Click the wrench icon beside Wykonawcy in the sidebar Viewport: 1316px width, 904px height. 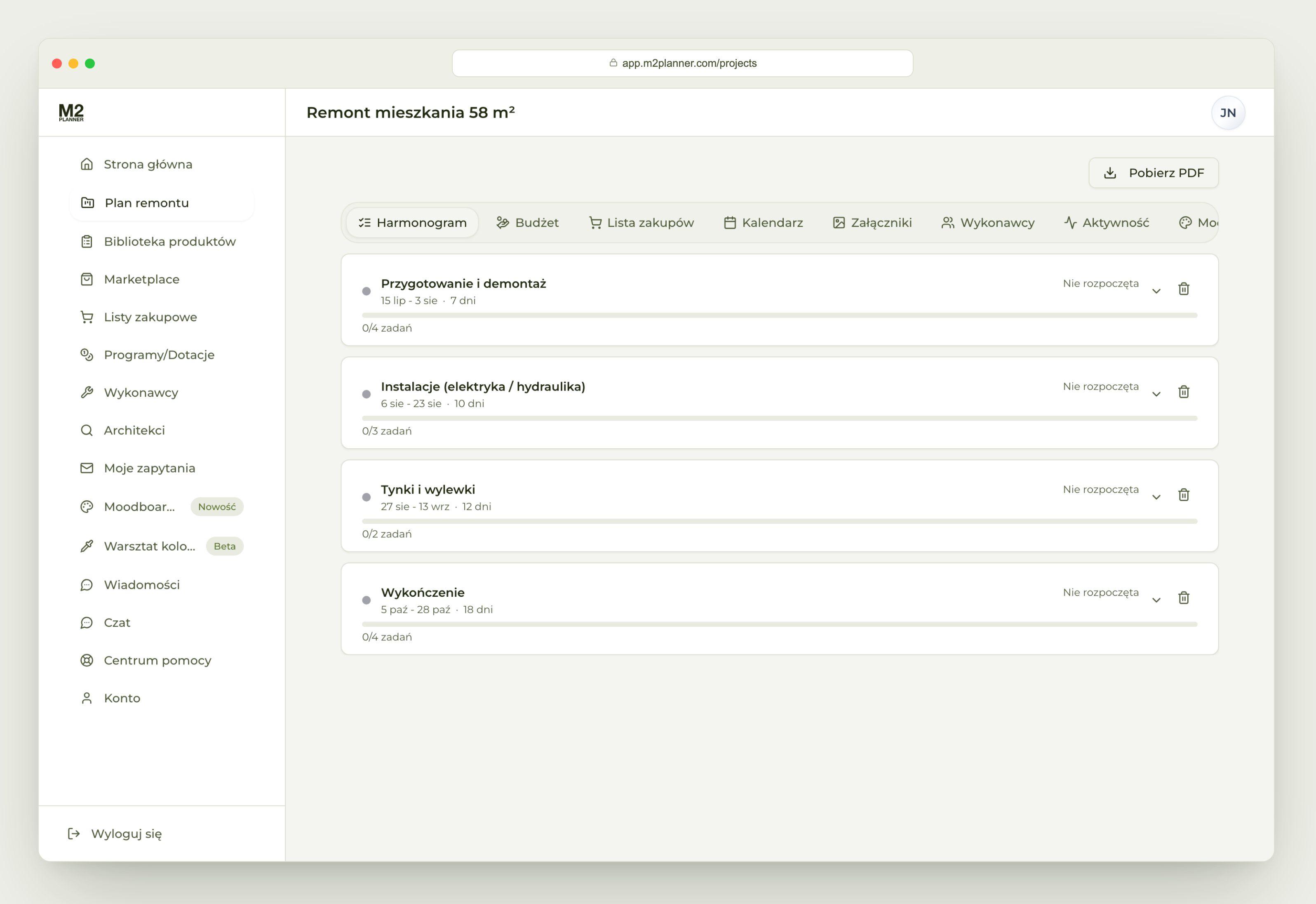pos(87,393)
